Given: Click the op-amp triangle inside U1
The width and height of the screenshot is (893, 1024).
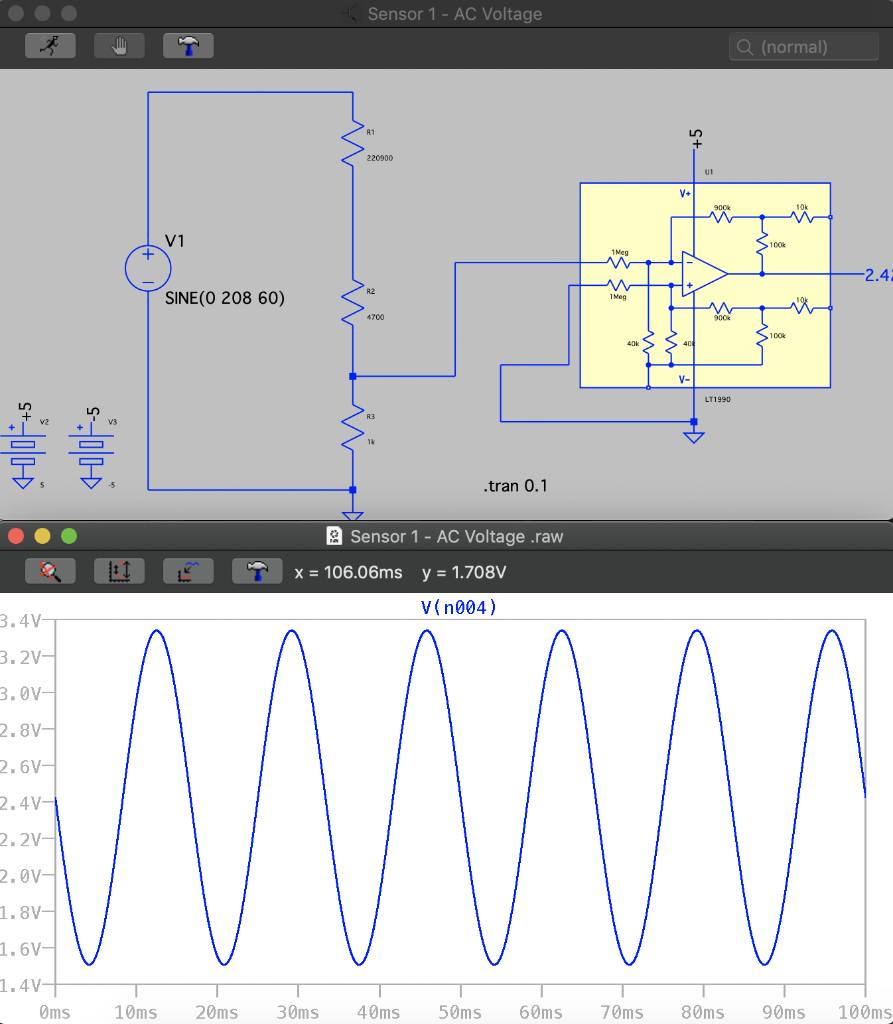Looking at the screenshot, I should [x=704, y=274].
